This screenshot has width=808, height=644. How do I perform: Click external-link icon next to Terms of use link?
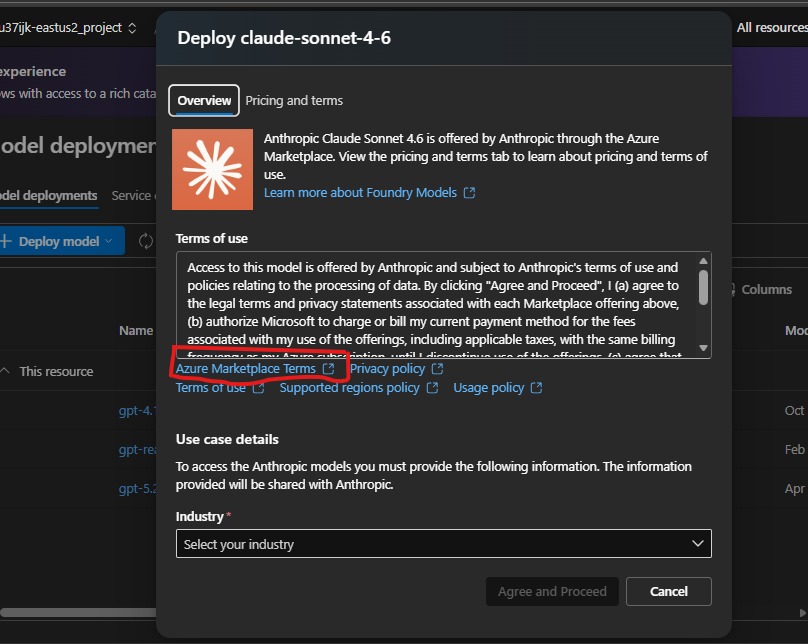[258, 387]
